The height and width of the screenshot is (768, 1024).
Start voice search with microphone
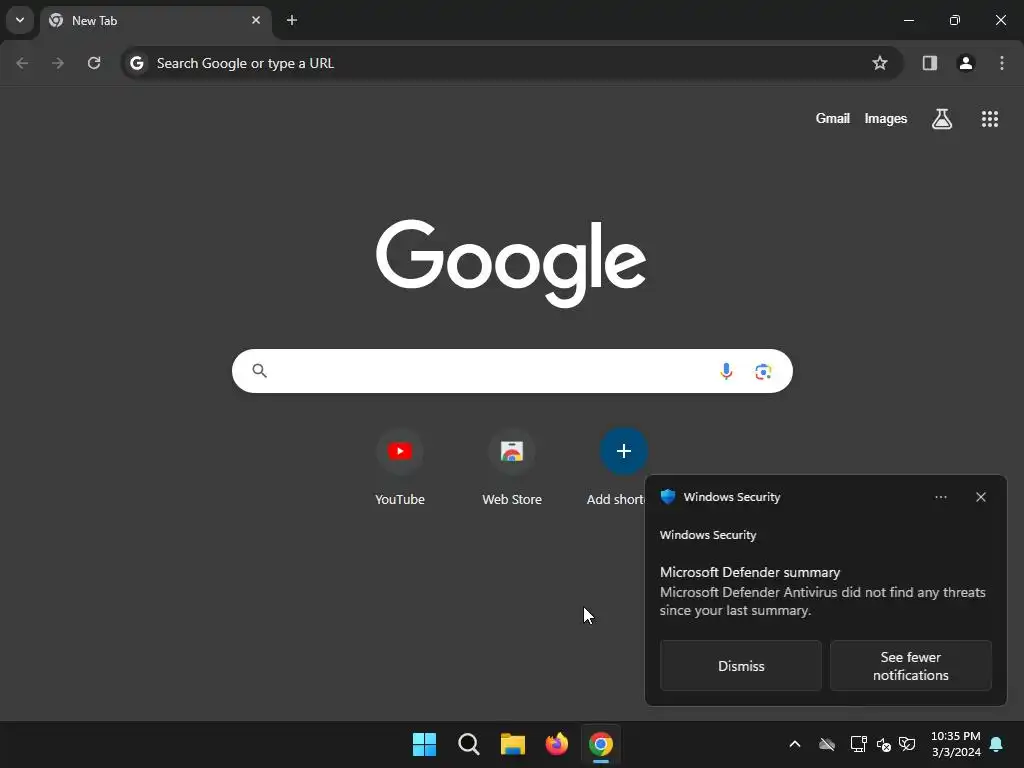pyautogui.click(x=726, y=372)
